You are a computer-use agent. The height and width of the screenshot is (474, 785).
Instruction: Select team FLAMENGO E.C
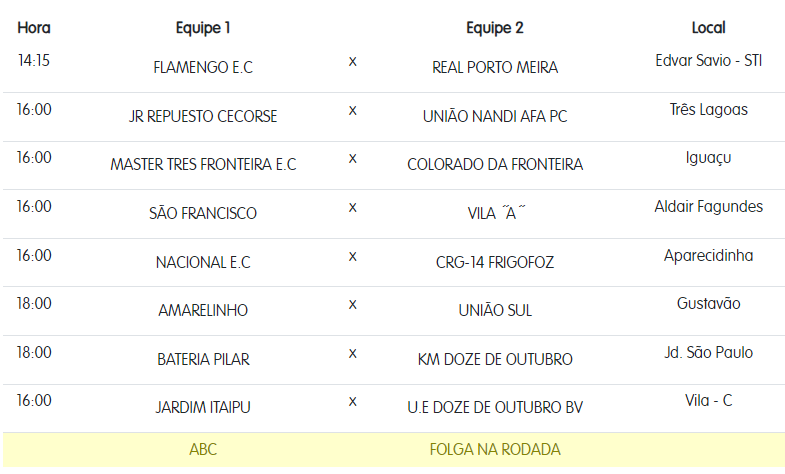tap(203, 68)
